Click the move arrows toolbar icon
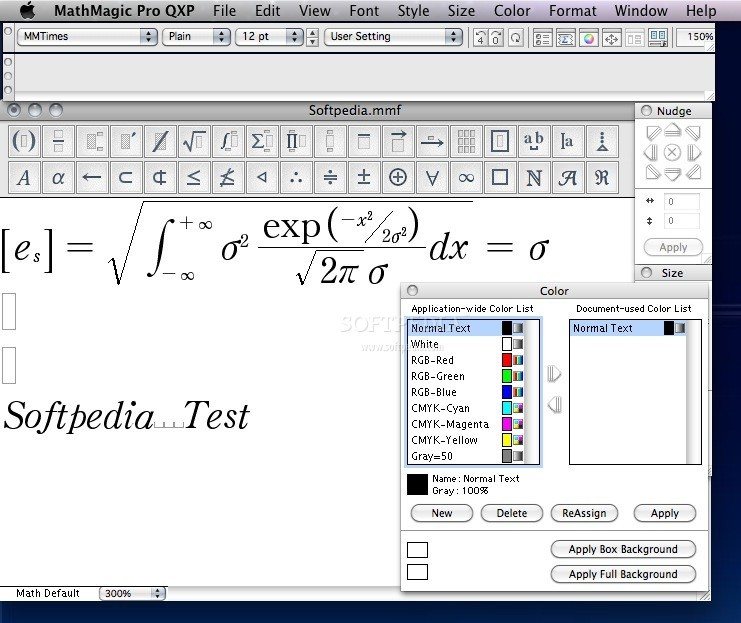This screenshot has width=741, height=623. pyautogui.click(x=611, y=38)
